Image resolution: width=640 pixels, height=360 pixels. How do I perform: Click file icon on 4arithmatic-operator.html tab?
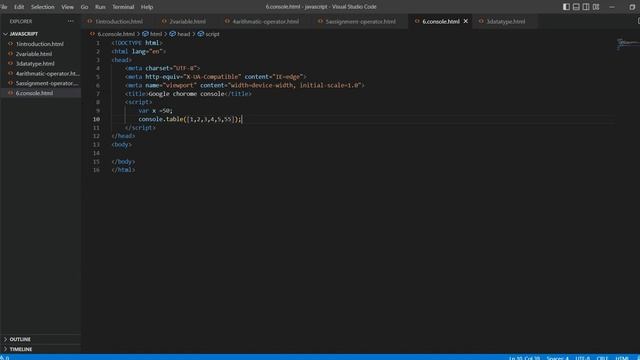(x=227, y=21)
